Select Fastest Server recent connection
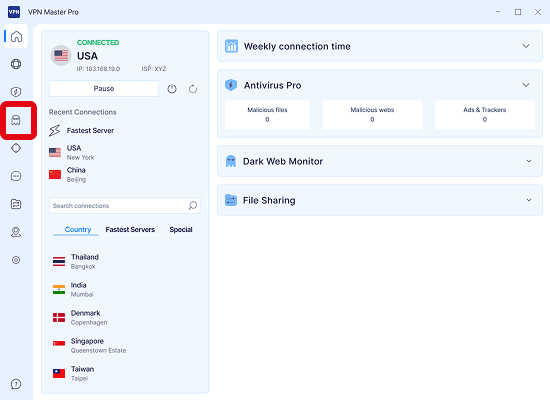This screenshot has height=400, width=550. (x=81, y=131)
